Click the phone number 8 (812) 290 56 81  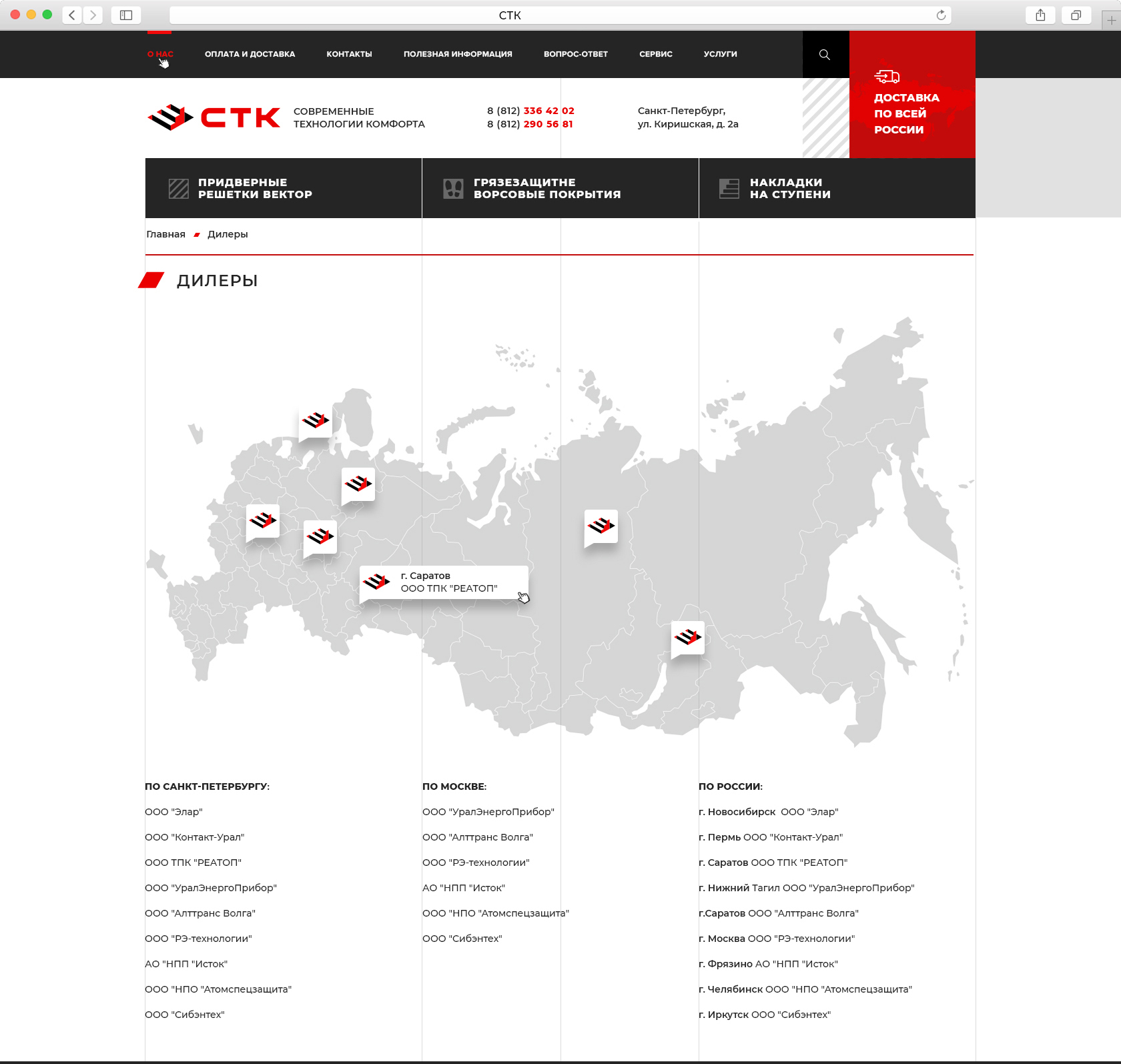(530, 124)
